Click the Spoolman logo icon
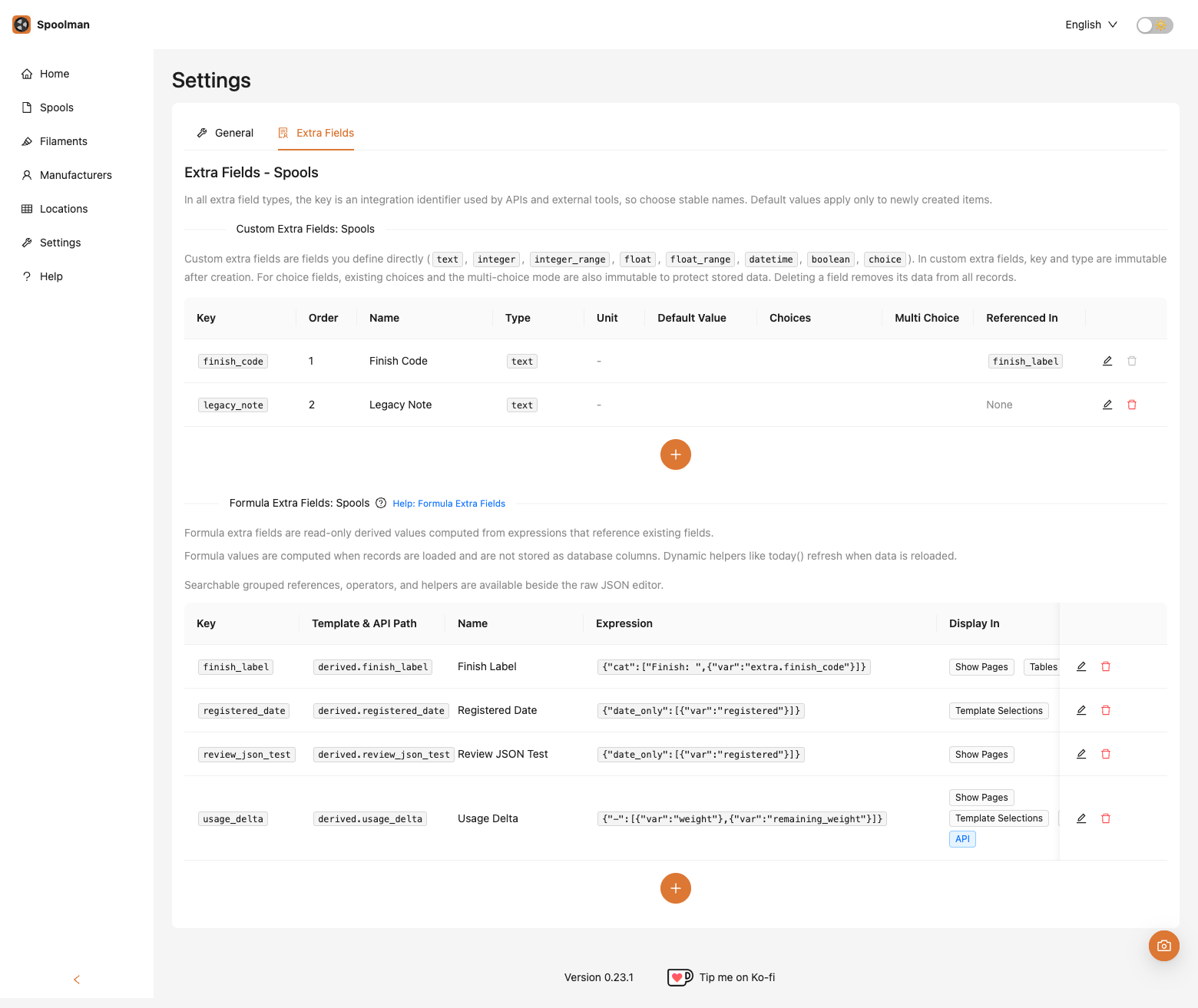This screenshot has width=1198, height=1008. point(22,25)
